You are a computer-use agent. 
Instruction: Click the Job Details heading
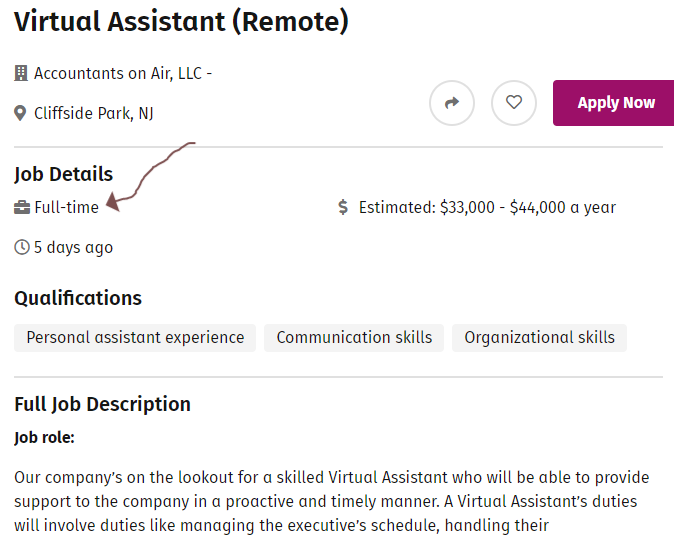point(63,174)
